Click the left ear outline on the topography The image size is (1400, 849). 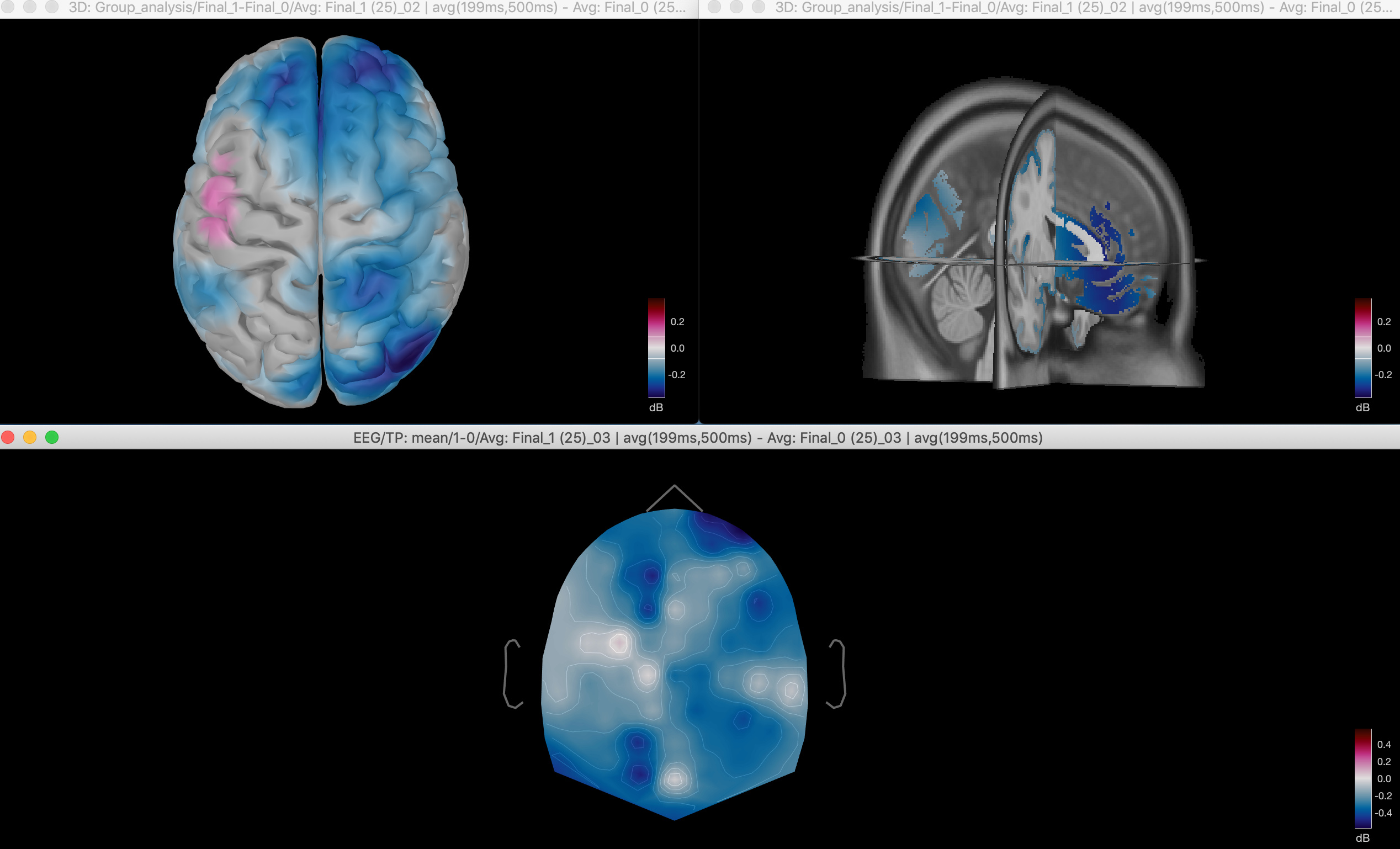click(x=512, y=673)
